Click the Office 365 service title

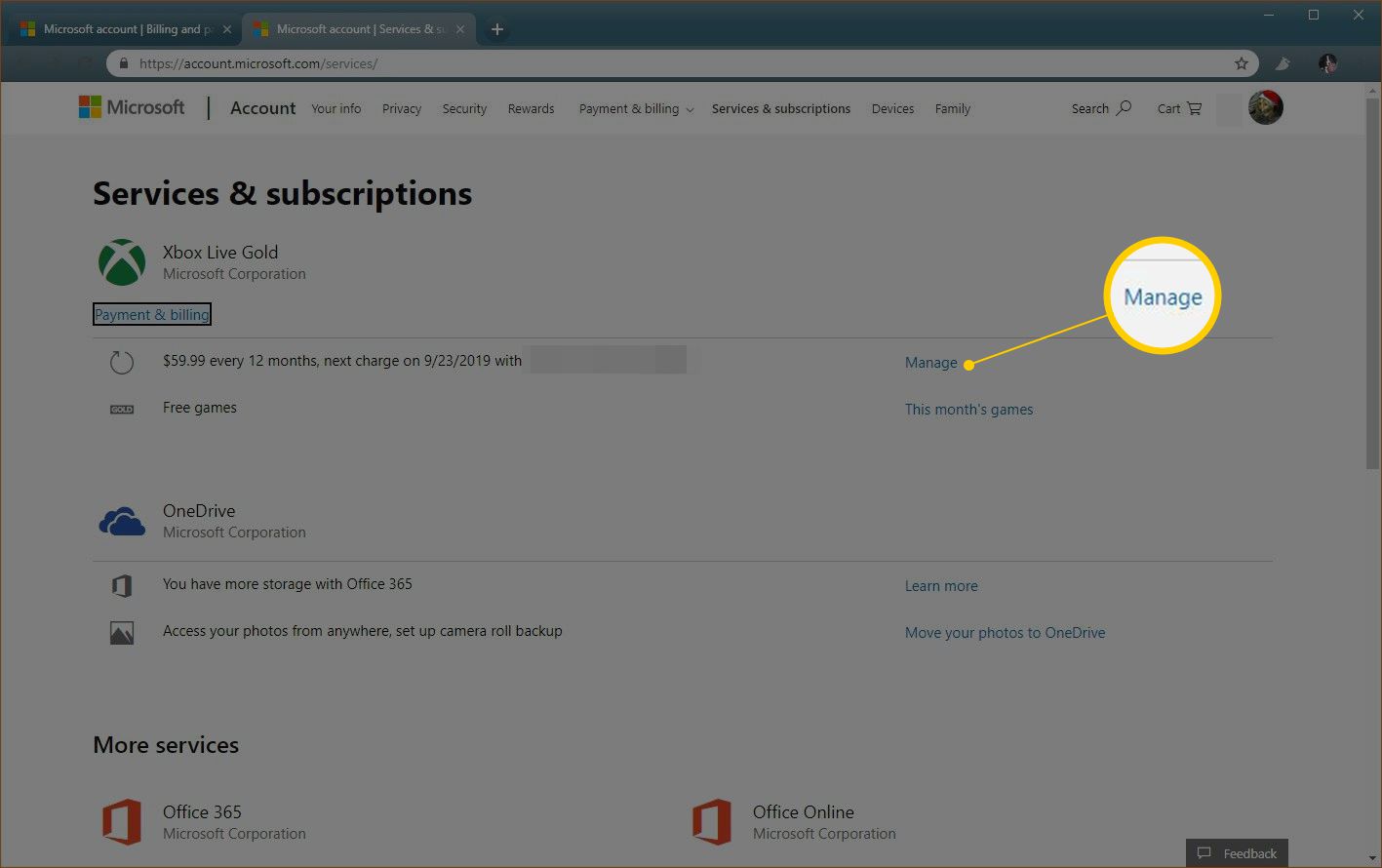202,812
